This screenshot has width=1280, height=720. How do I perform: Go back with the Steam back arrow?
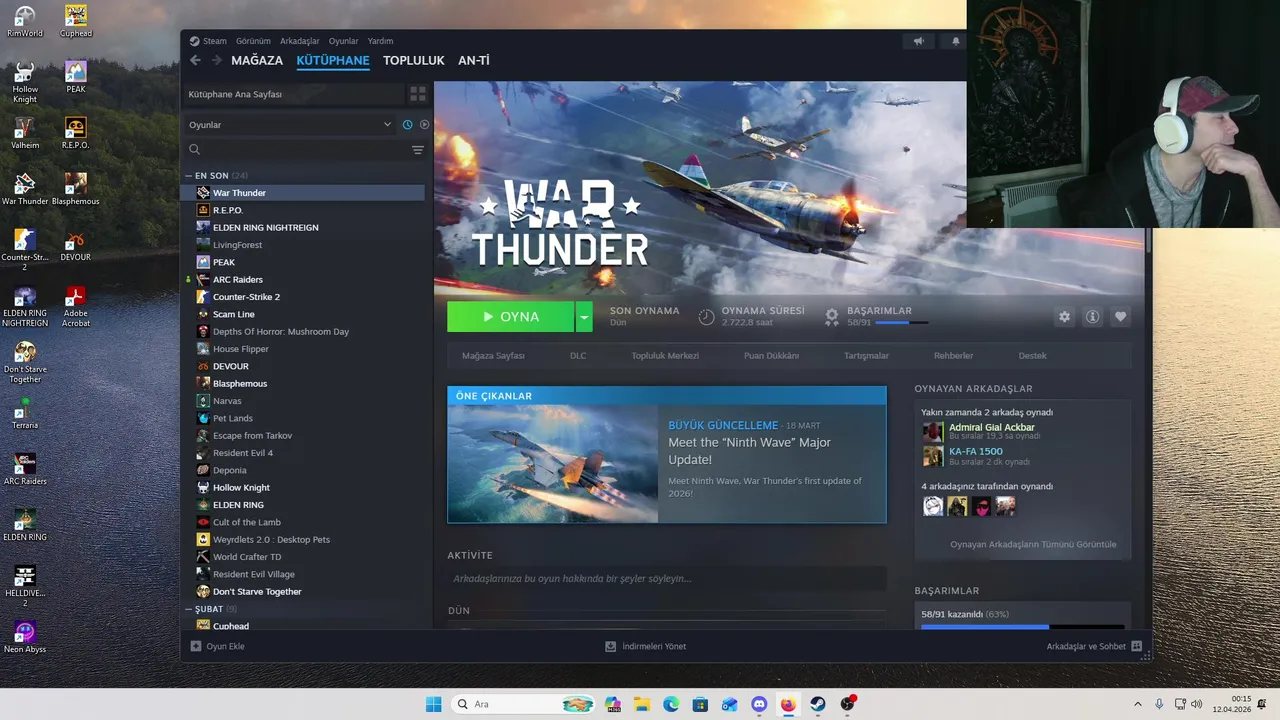pos(195,60)
